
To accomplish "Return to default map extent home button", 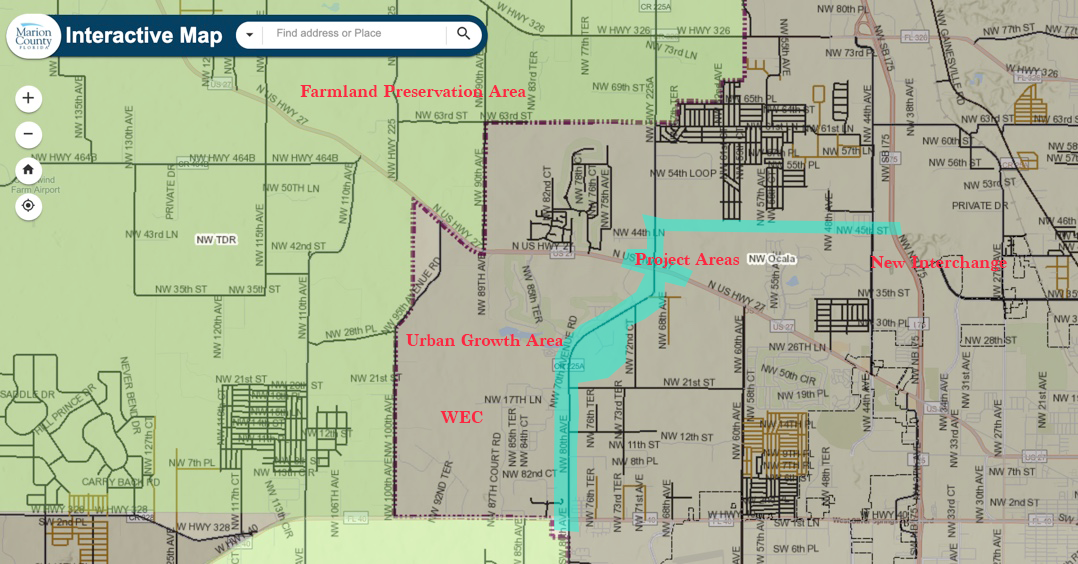I will [28, 170].
